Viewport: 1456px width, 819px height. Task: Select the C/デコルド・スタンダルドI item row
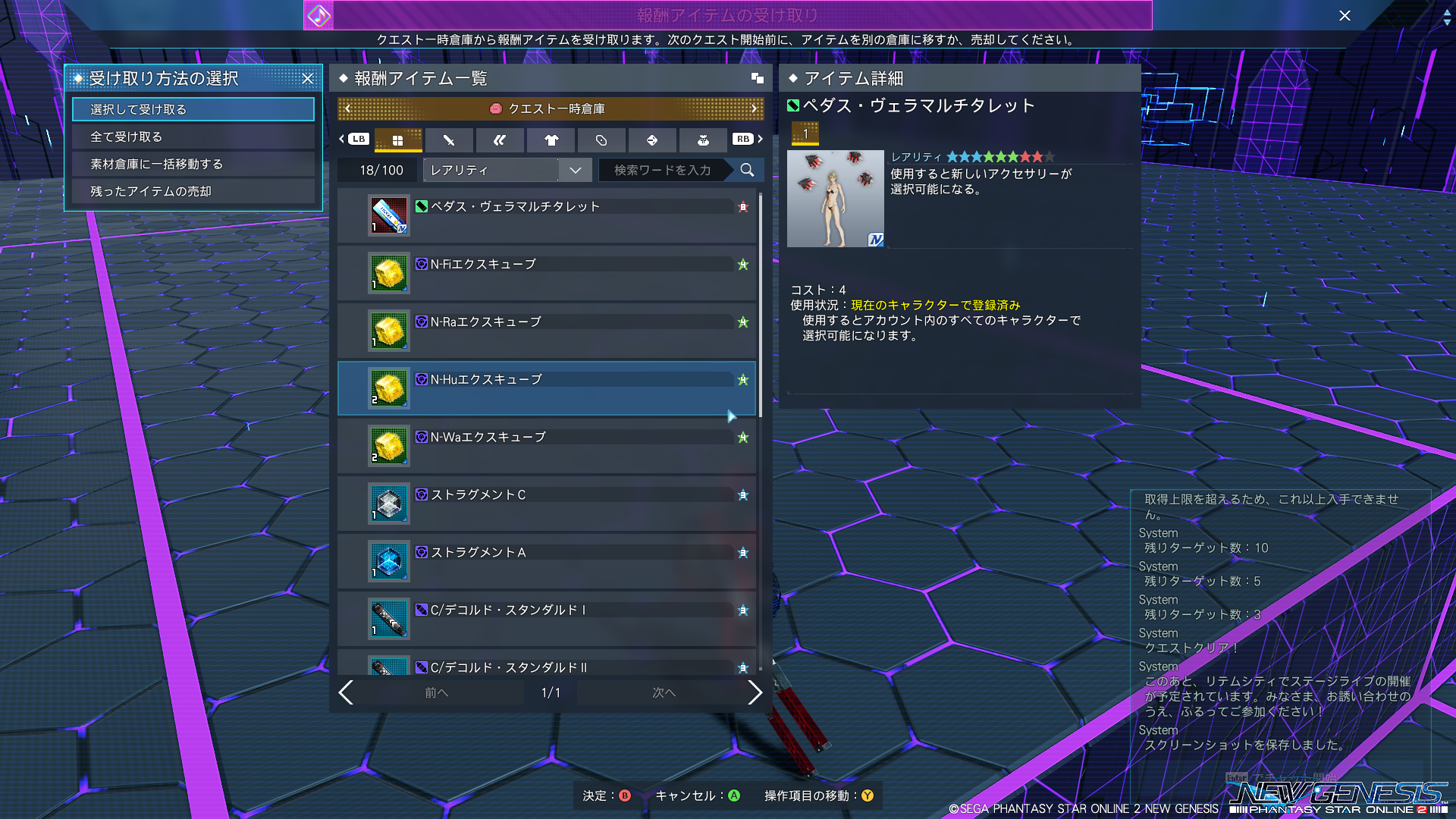pyautogui.click(x=547, y=619)
